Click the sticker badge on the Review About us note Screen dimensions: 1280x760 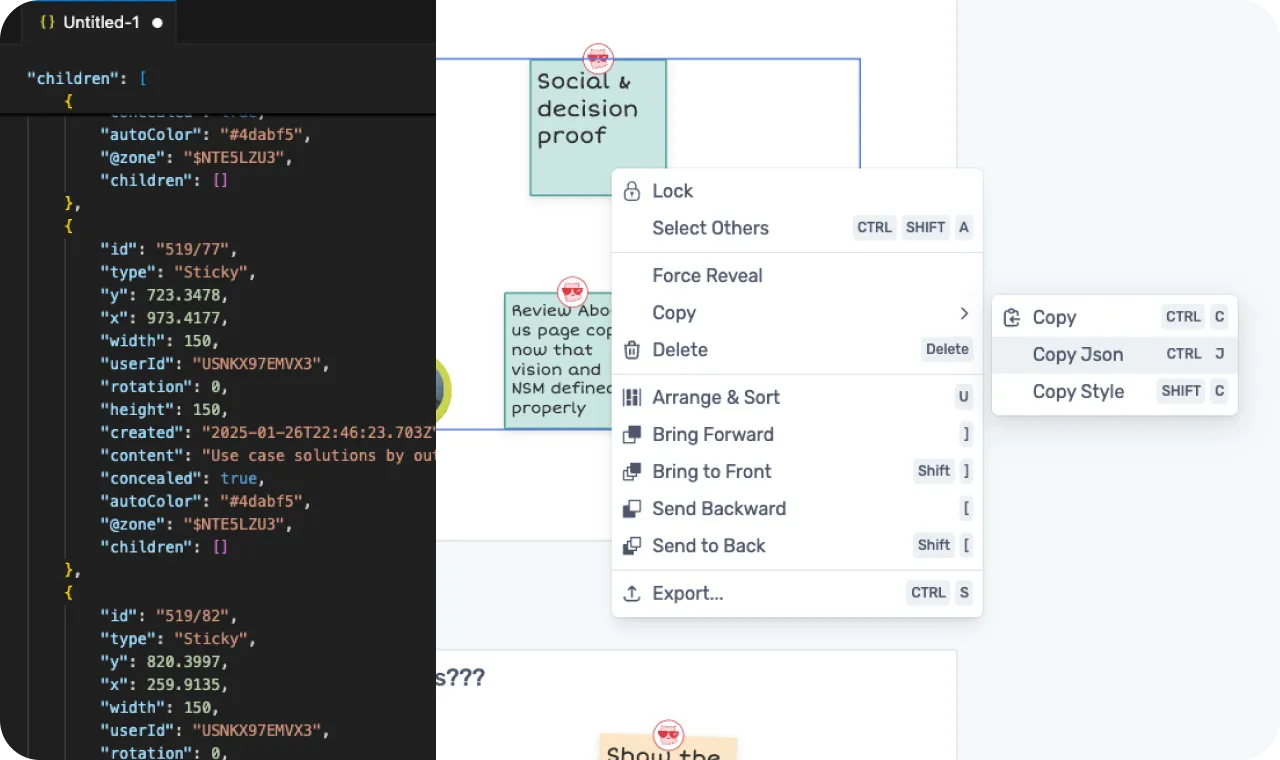click(572, 291)
